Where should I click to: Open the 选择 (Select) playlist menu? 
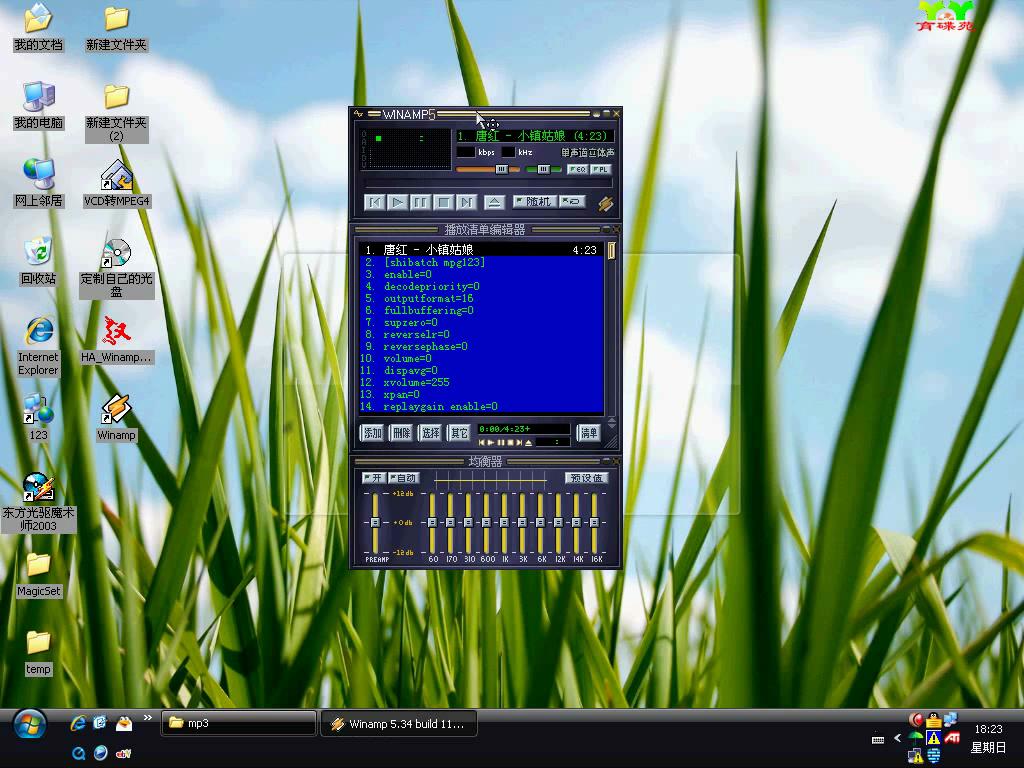[430, 432]
